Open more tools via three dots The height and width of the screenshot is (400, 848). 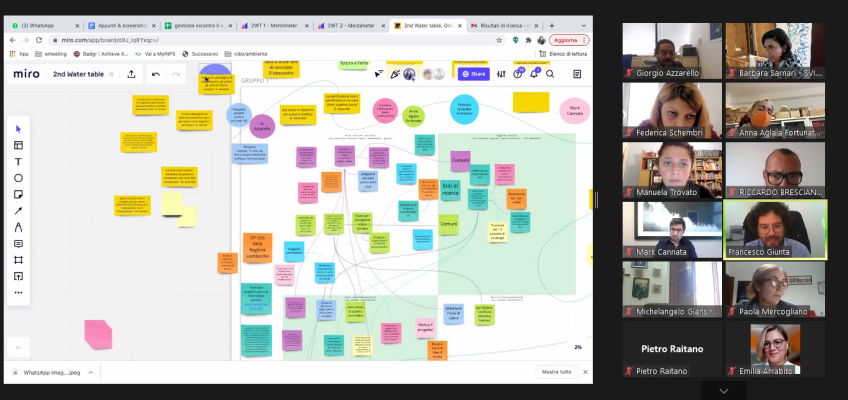(18, 292)
